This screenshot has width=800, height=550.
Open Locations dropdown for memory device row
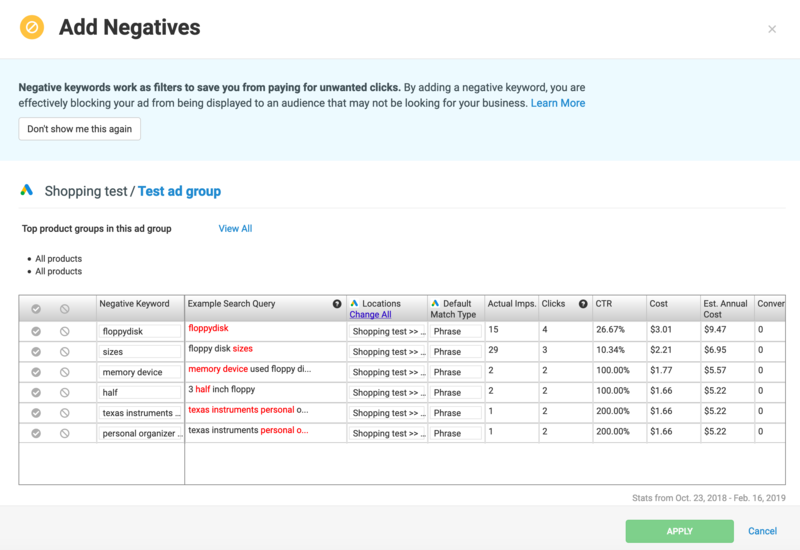click(388, 372)
